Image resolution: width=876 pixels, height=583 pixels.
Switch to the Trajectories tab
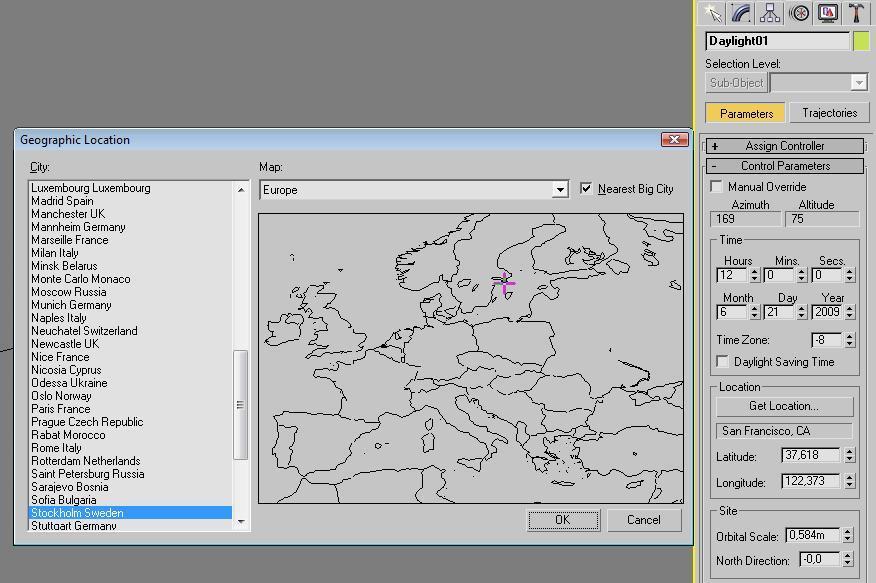click(830, 113)
